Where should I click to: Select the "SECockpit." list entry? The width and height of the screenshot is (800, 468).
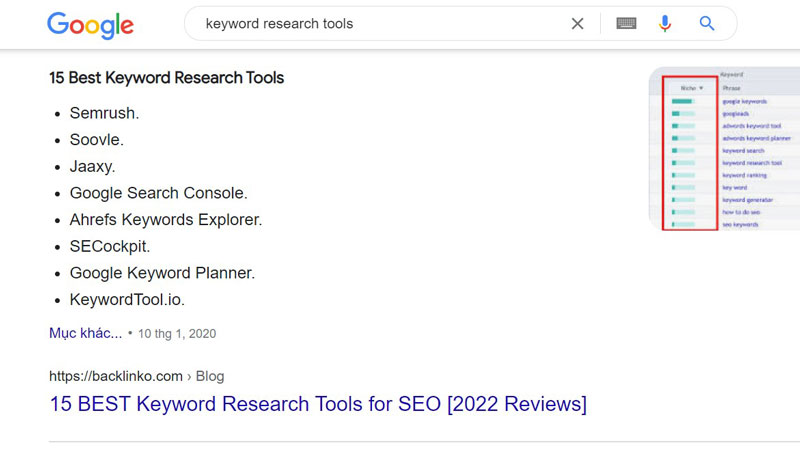[x=110, y=246]
